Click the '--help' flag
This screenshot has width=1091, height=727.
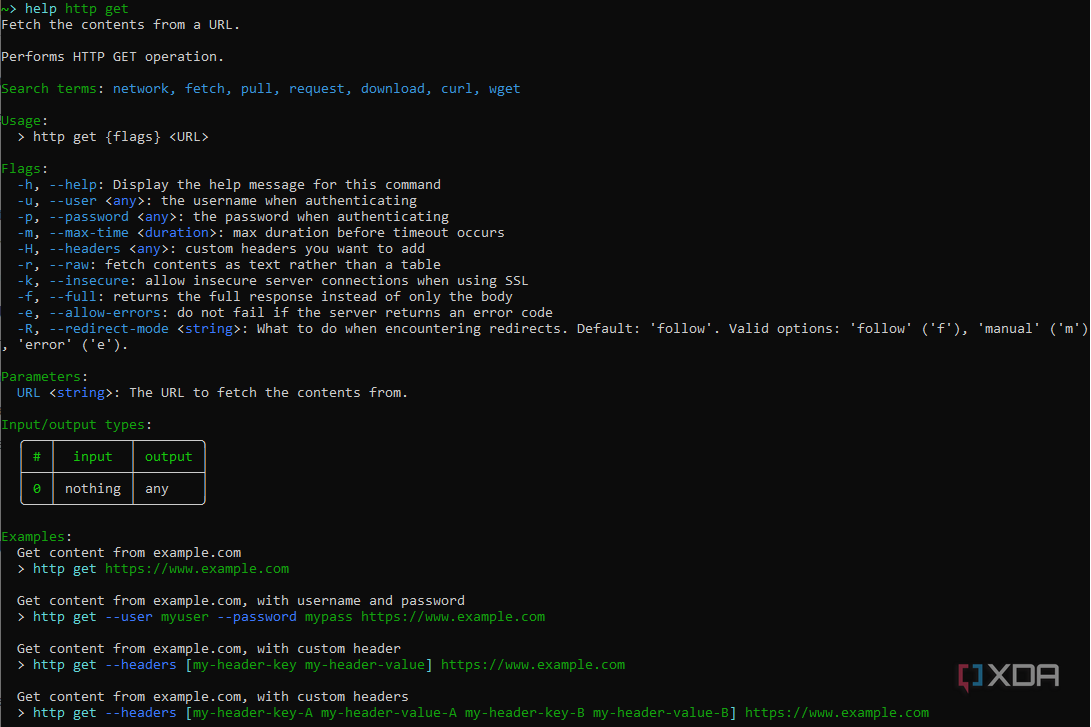(x=73, y=184)
